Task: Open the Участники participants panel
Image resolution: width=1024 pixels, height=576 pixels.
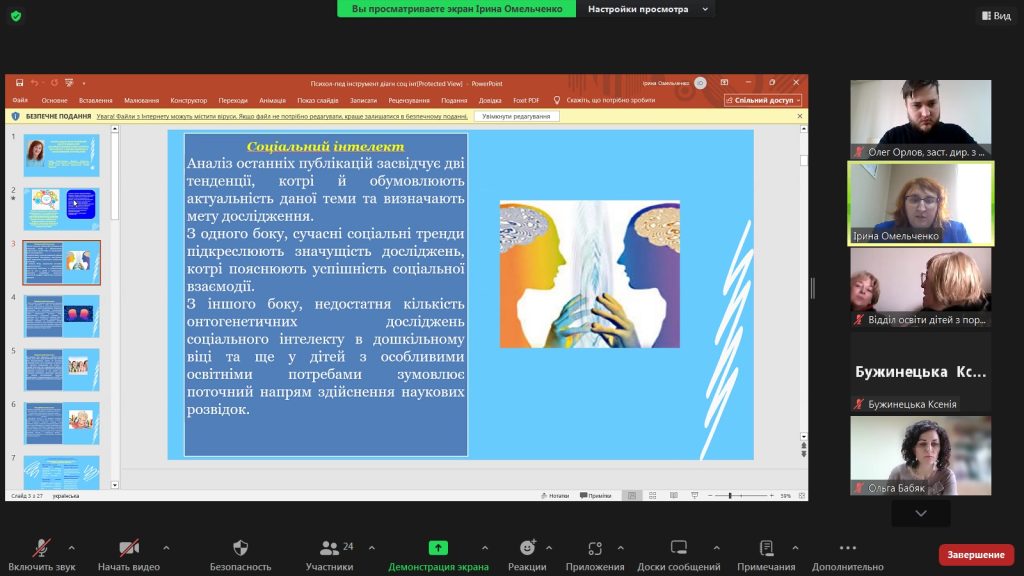Action: 329,548
